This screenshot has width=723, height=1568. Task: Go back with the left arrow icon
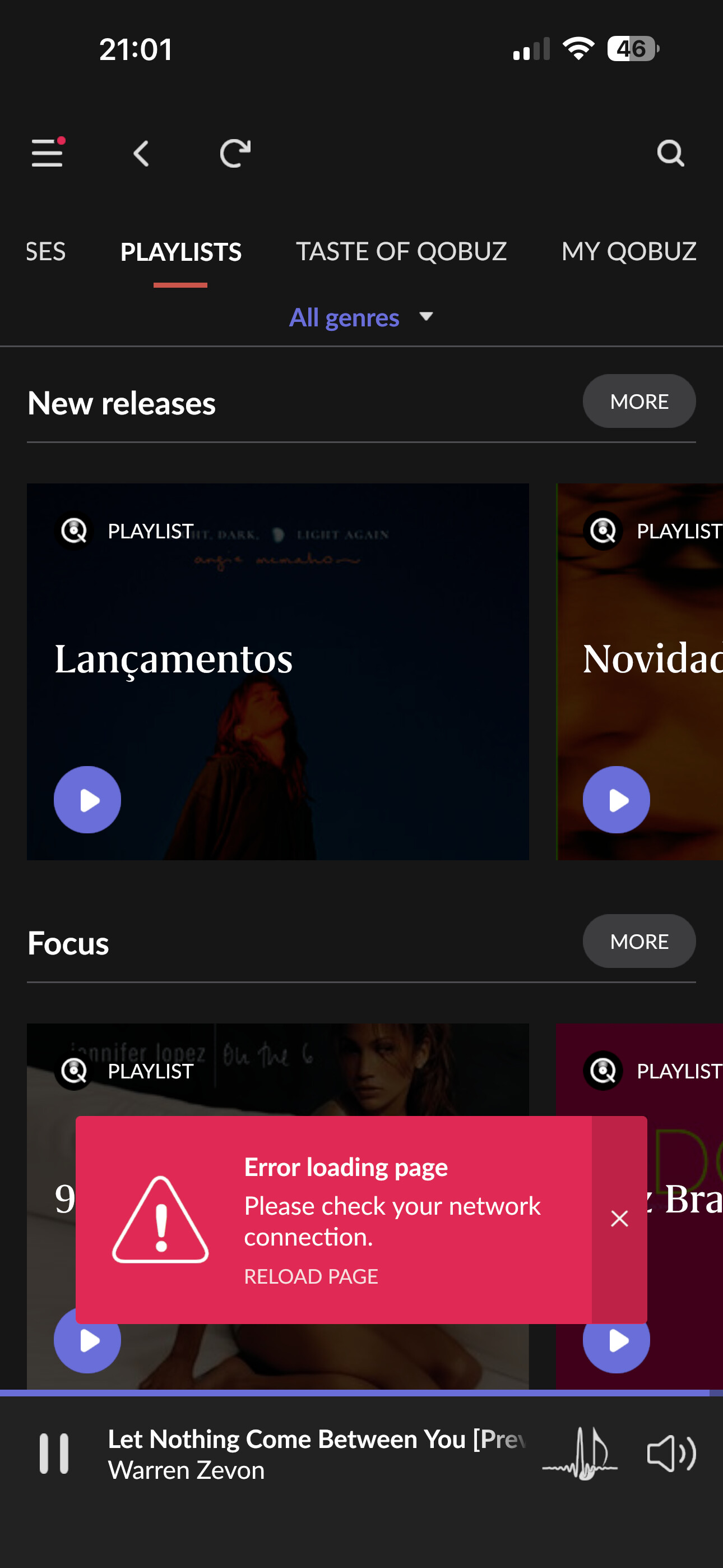pos(141,154)
